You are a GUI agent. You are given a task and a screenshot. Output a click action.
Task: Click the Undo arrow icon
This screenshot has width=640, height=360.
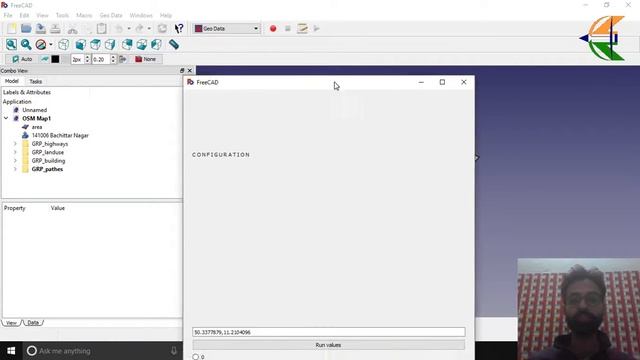[119, 28]
